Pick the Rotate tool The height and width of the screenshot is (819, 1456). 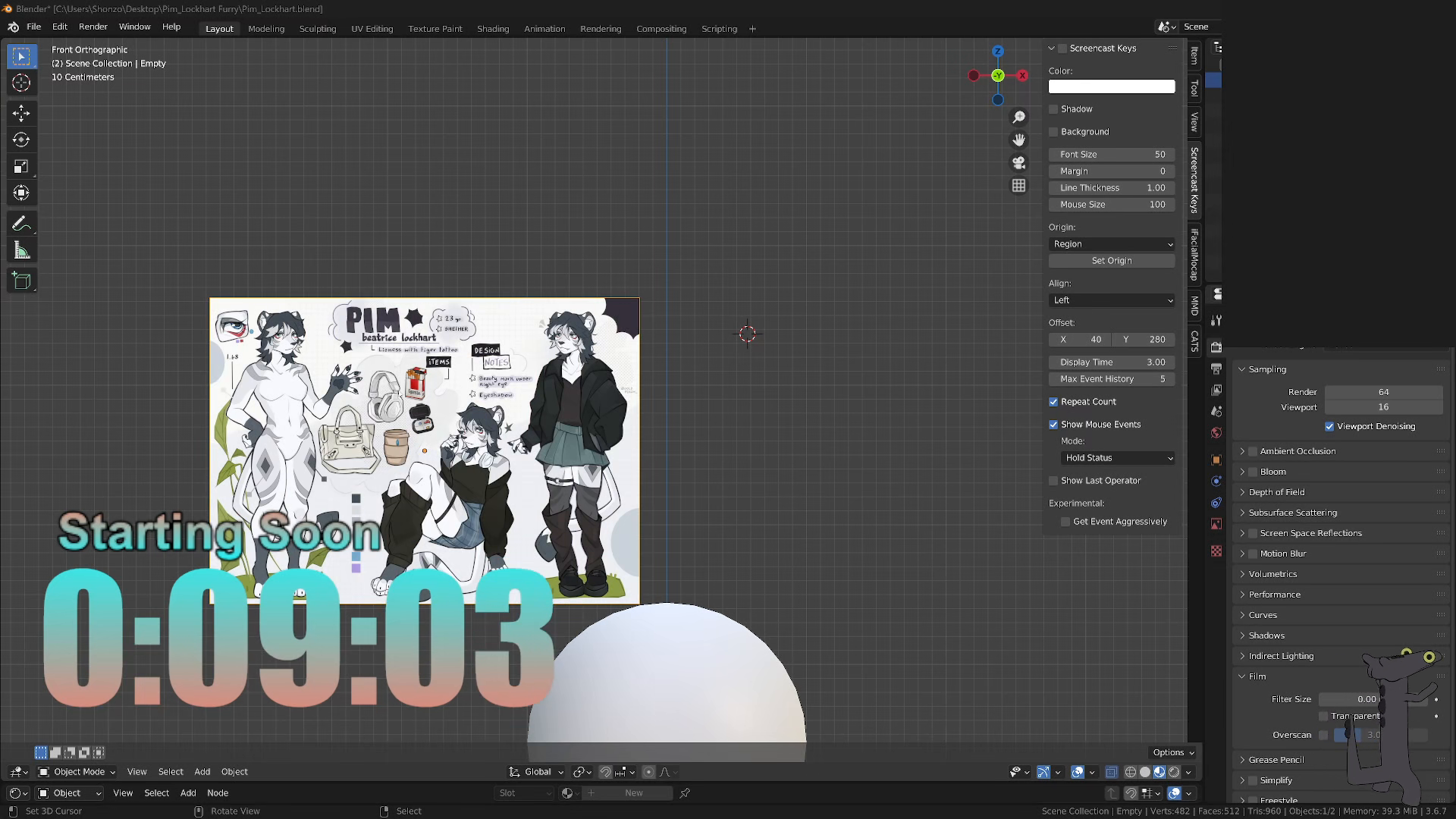point(21,140)
